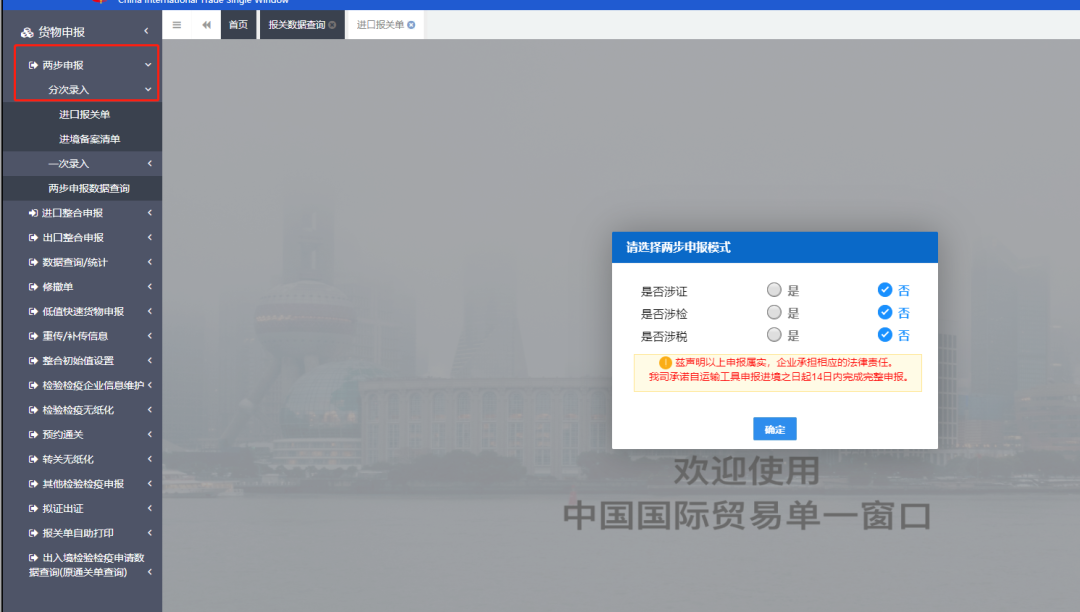The image size is (1080, 612).
Task: Close the 报关数据查询 tab with its x icon
Action: pos(332,25)
